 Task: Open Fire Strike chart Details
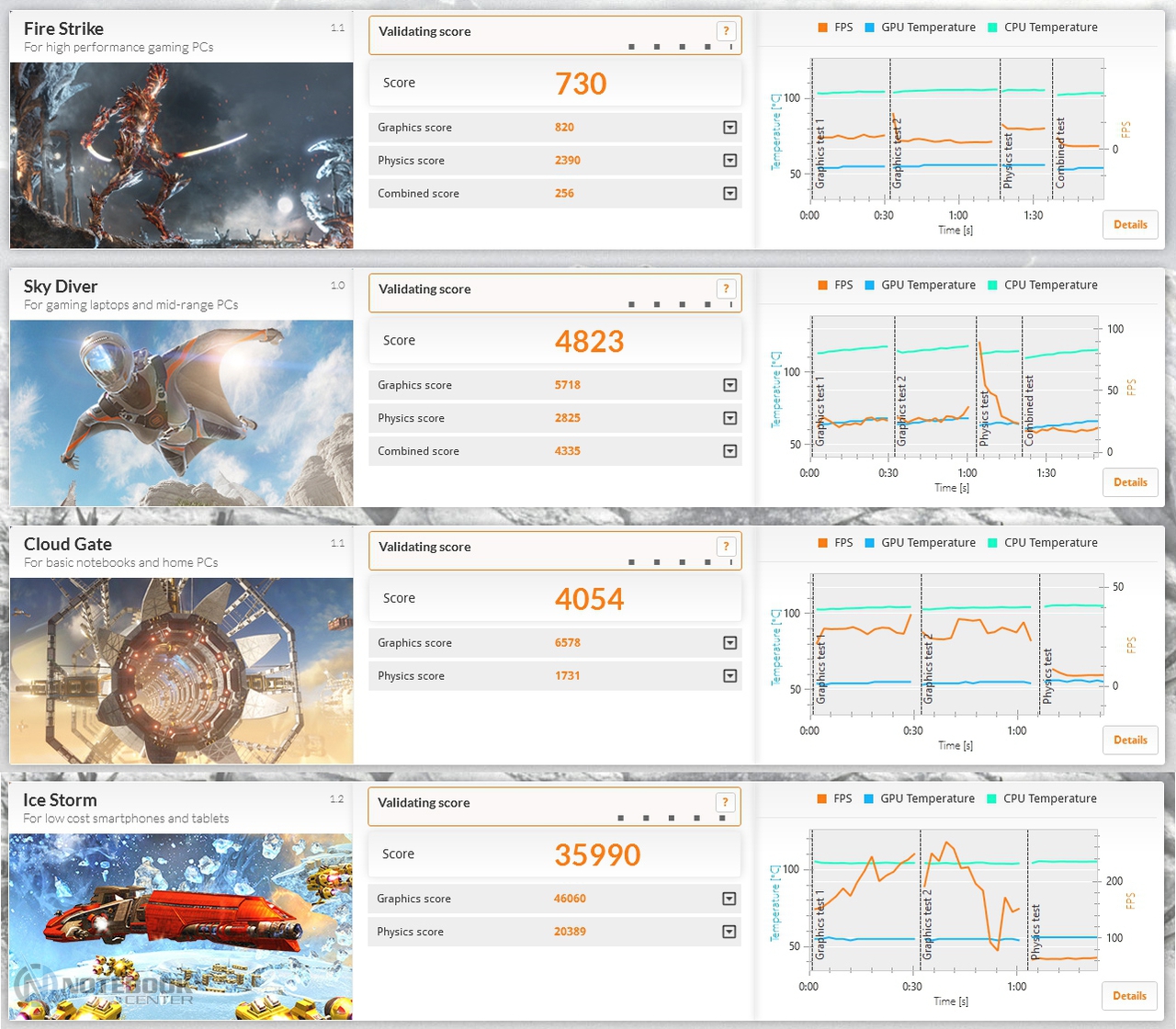pos(1130,224)
